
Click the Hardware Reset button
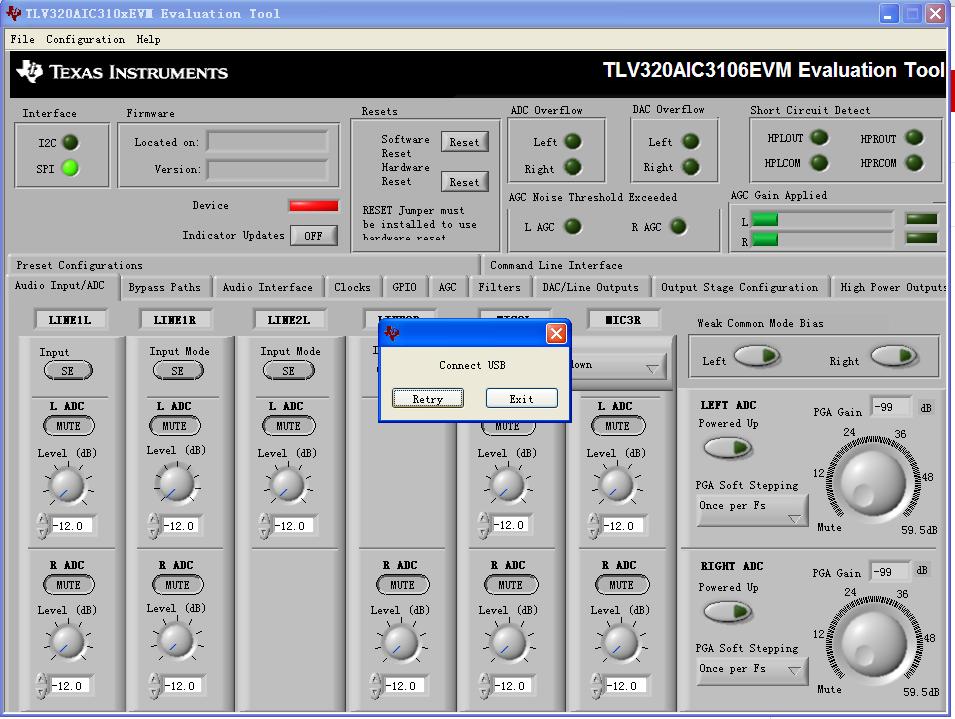[x=464, y=182]
